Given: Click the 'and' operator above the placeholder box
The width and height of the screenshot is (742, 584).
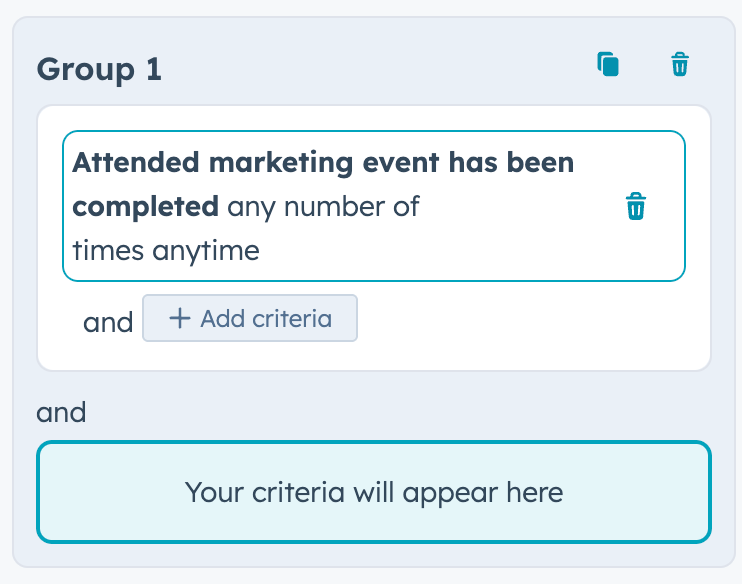Looking at the screenshot, I should pos(61,412).
